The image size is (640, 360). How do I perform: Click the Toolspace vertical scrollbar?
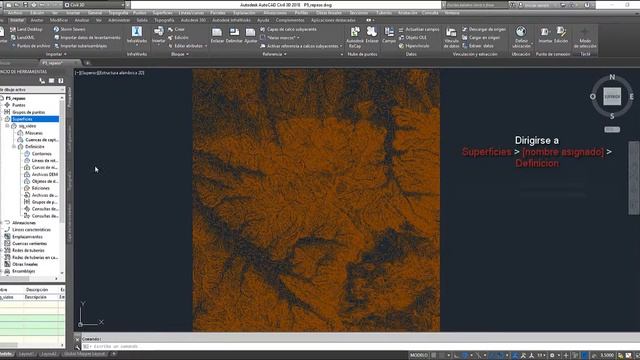[62, 163]
